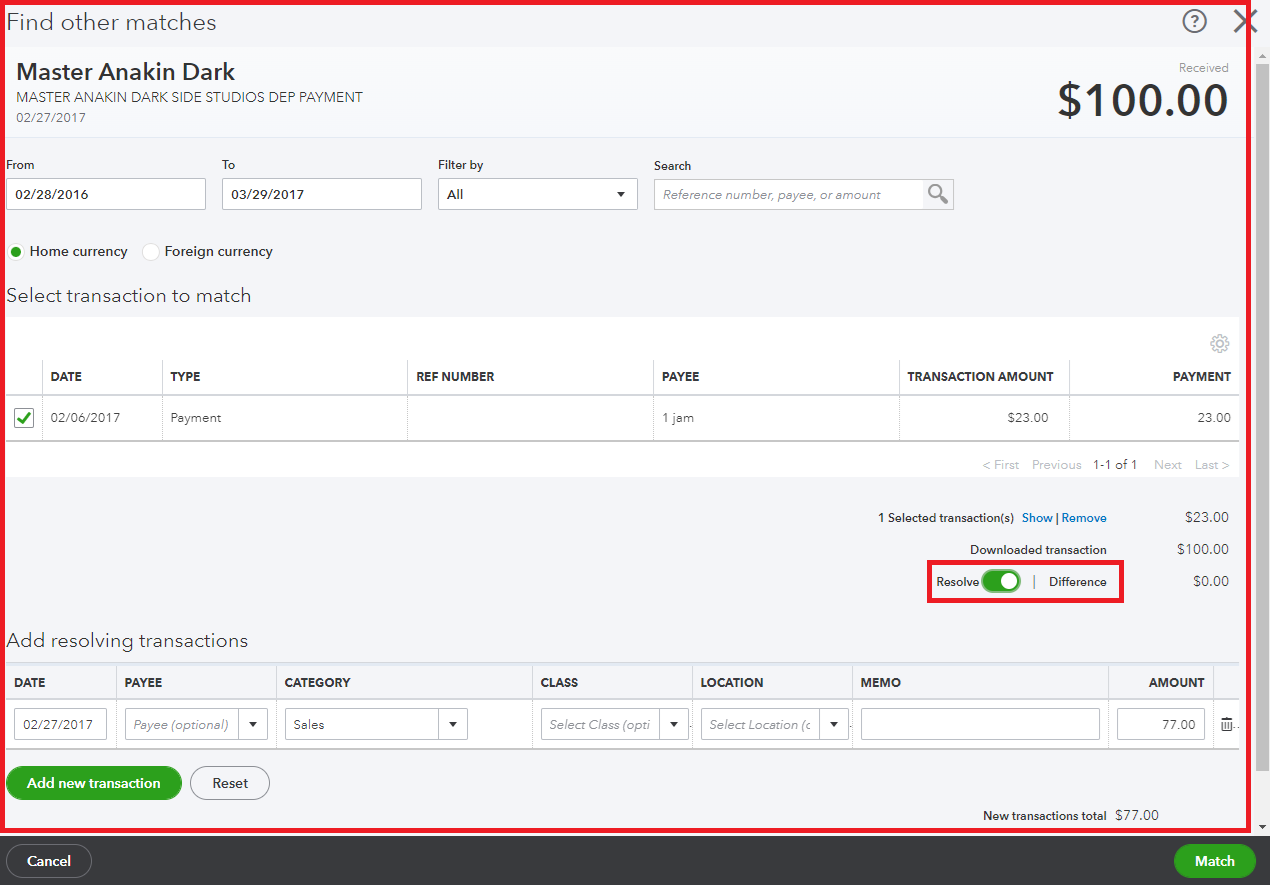Click the gear icon above the transactions table

tap(1219, 343)
